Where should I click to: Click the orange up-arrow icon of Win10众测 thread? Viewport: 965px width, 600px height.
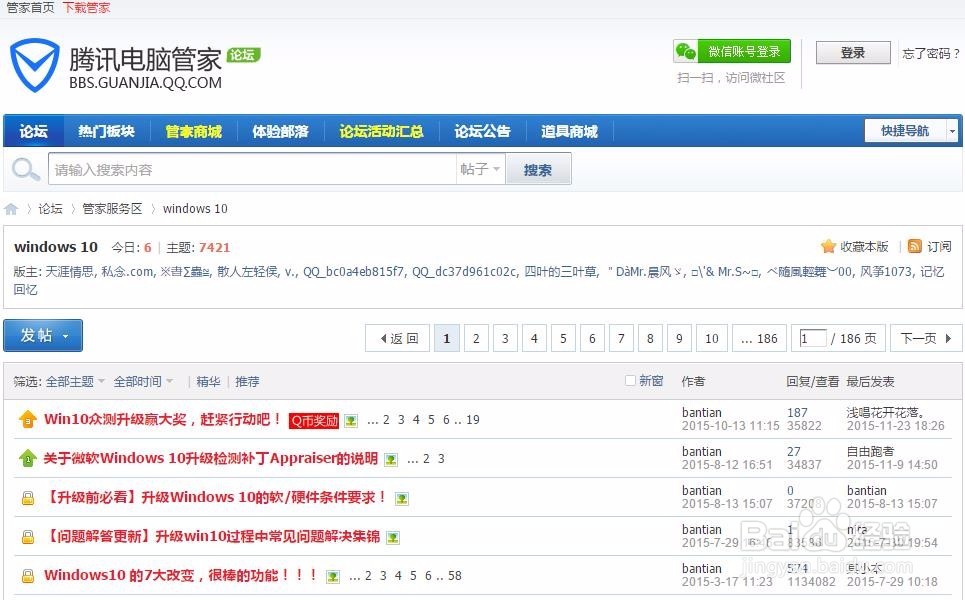[x=28, y=420]
